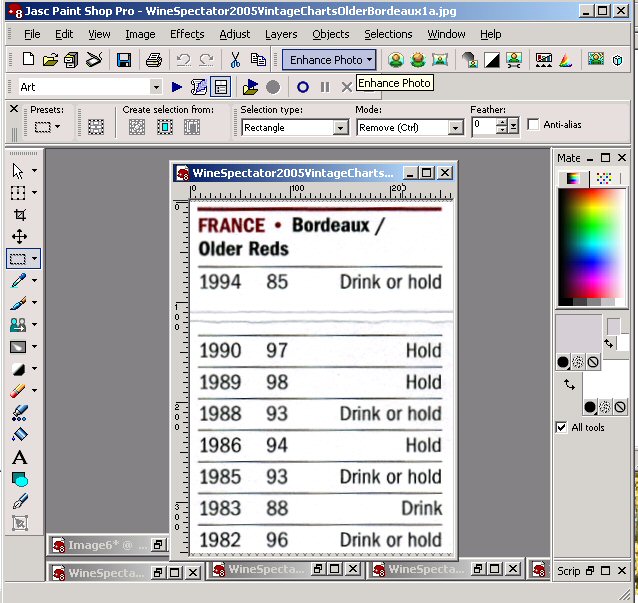Screen dimensions: 638x603
Task: Select the Move tool
Action: 19,237
